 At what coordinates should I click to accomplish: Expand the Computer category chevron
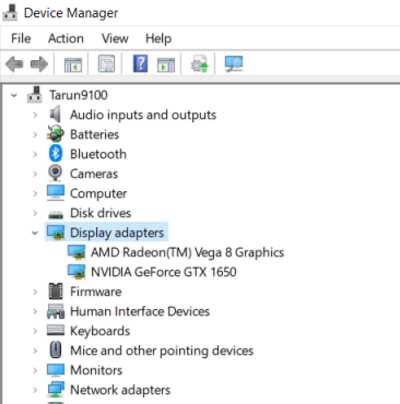(x=35, y=194)
